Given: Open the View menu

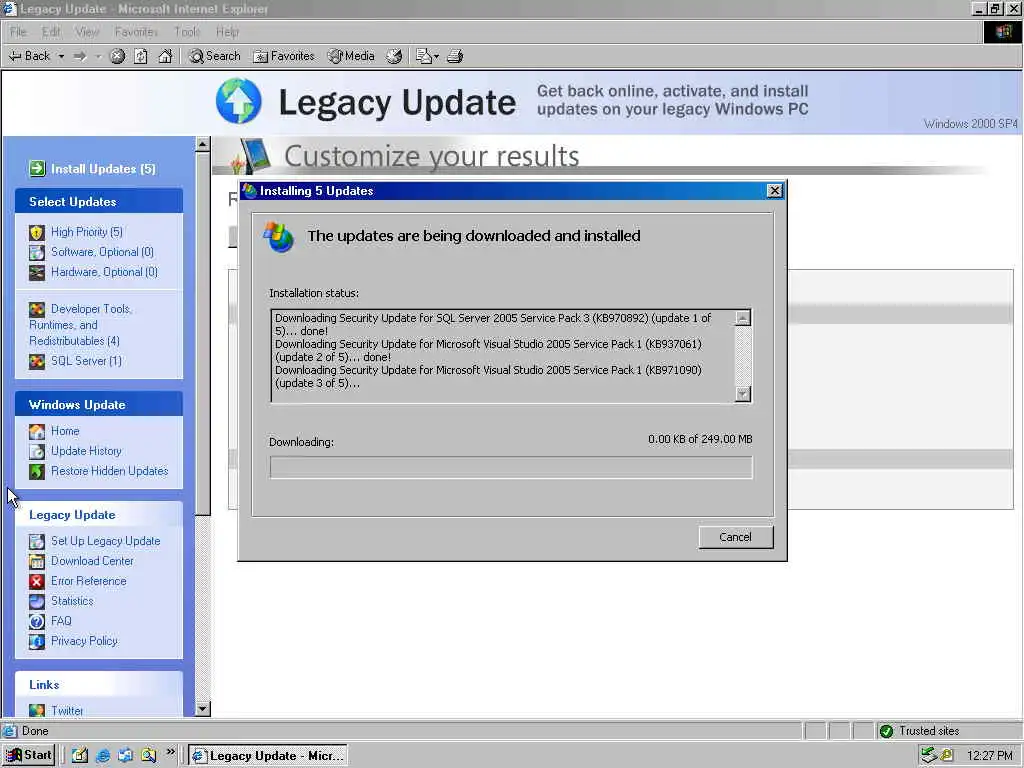Looking at the screenshot, I should tap(87, 32).
